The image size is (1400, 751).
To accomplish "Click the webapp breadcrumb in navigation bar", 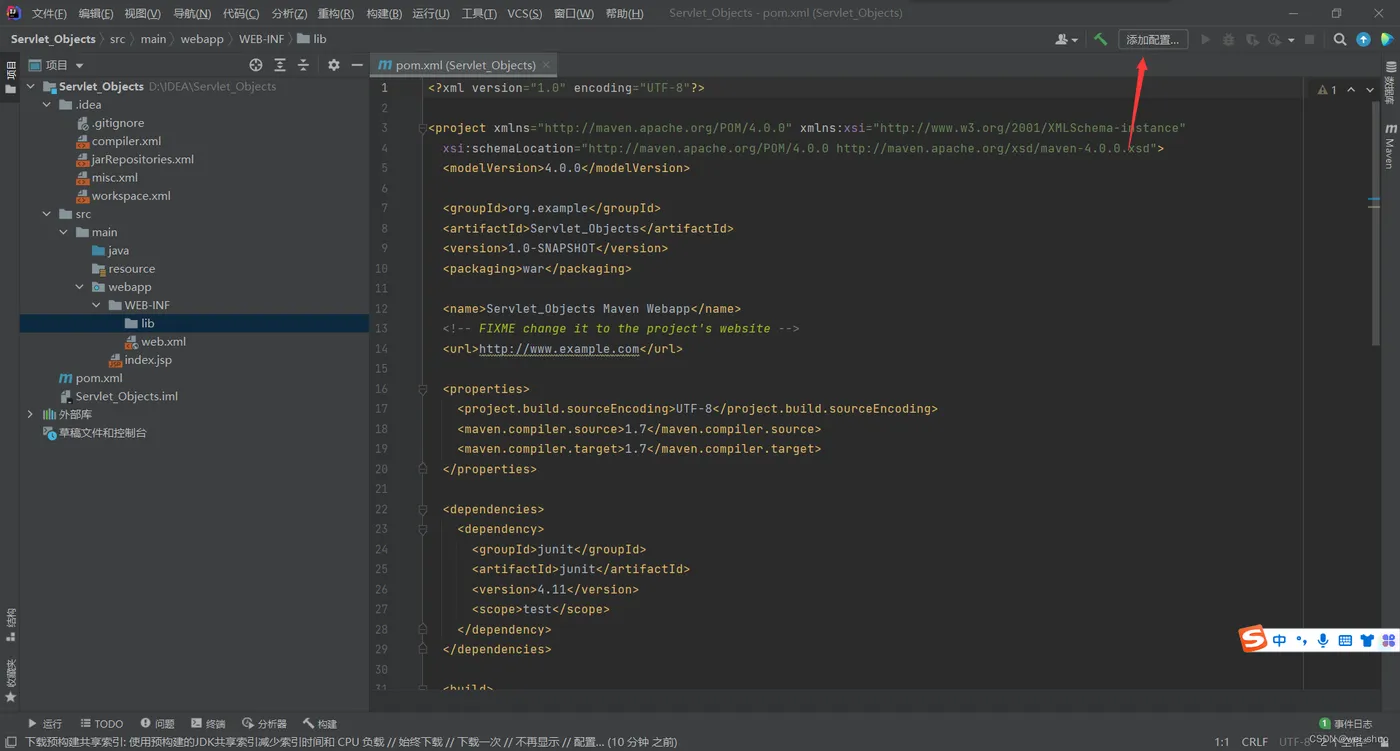I will tap(202, 39).
